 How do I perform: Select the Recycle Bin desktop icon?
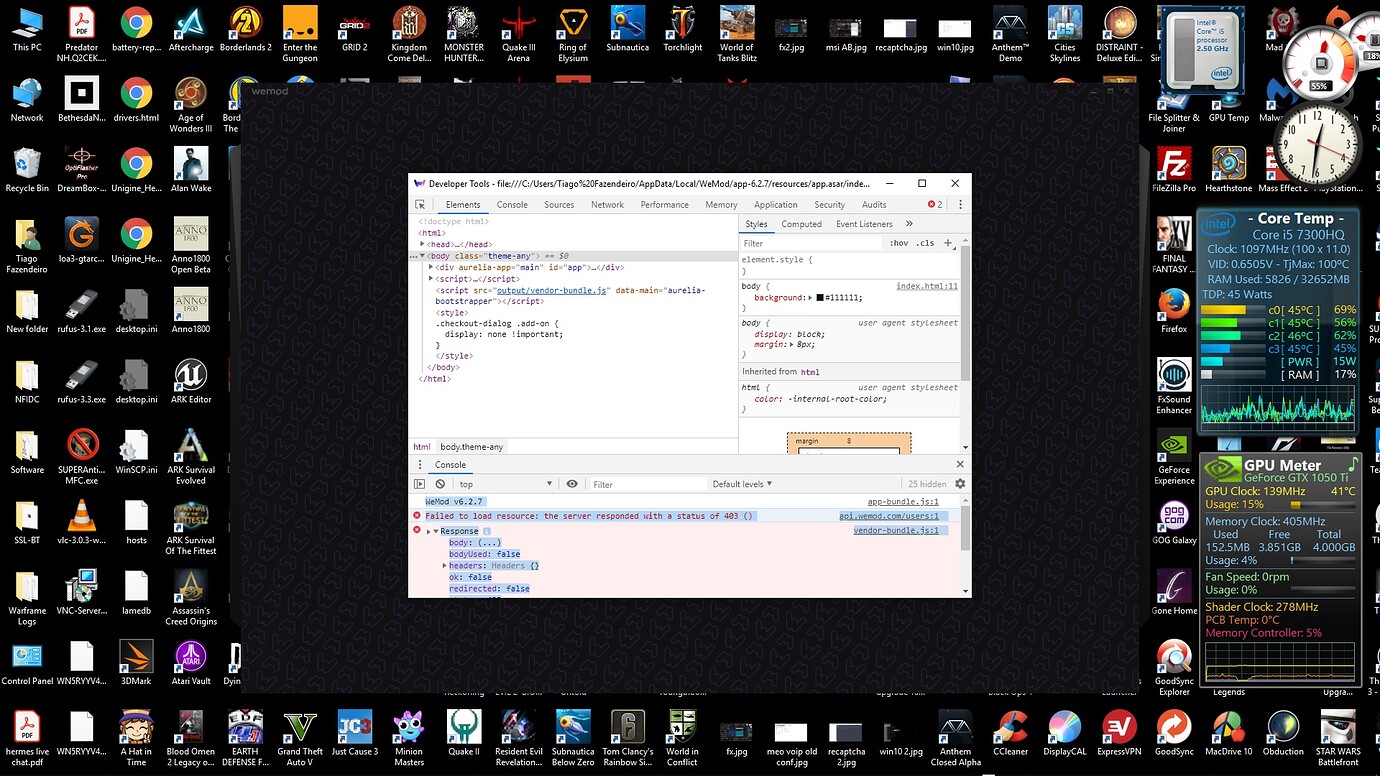[27, 170]
